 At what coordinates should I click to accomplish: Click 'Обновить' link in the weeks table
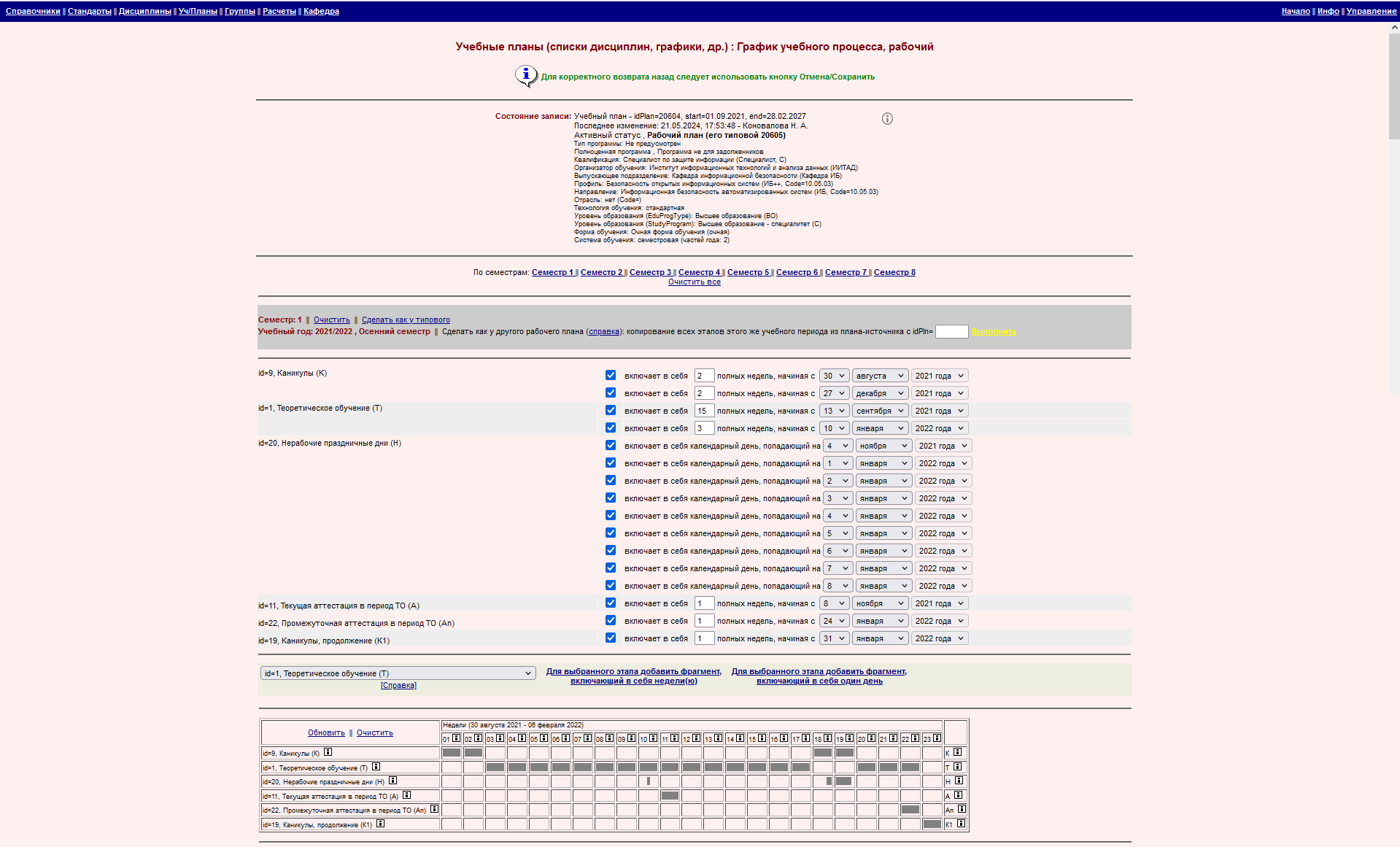[326, 732]
